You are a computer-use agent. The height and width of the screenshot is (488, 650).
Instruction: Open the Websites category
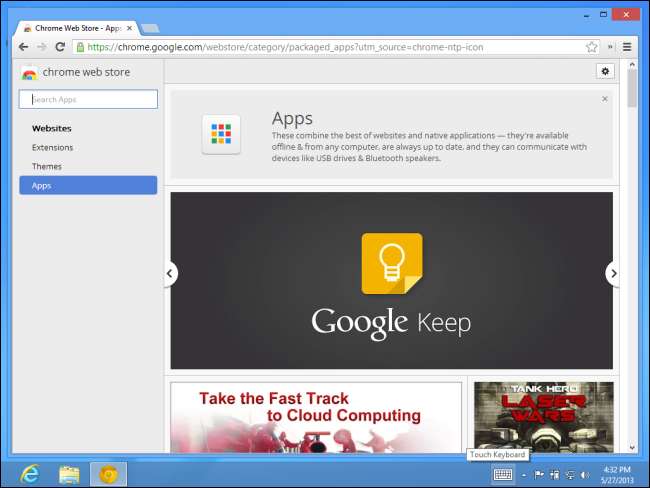click(x=51, y=128)
